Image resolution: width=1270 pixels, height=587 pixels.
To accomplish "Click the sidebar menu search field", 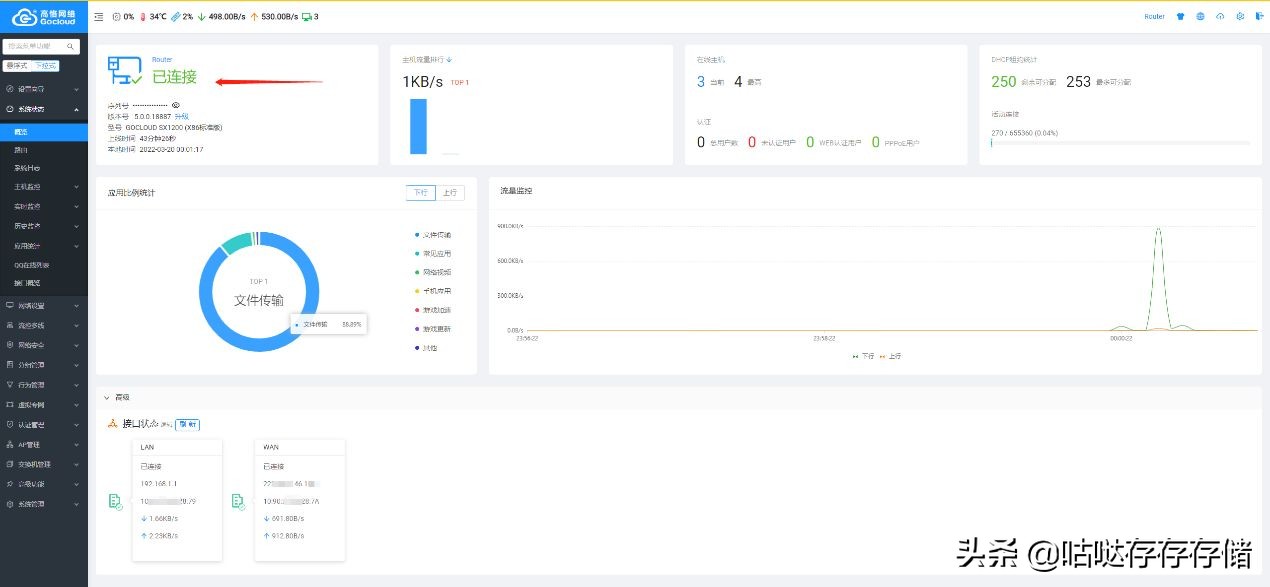I will pyautogui.click(x=41, y=46).
